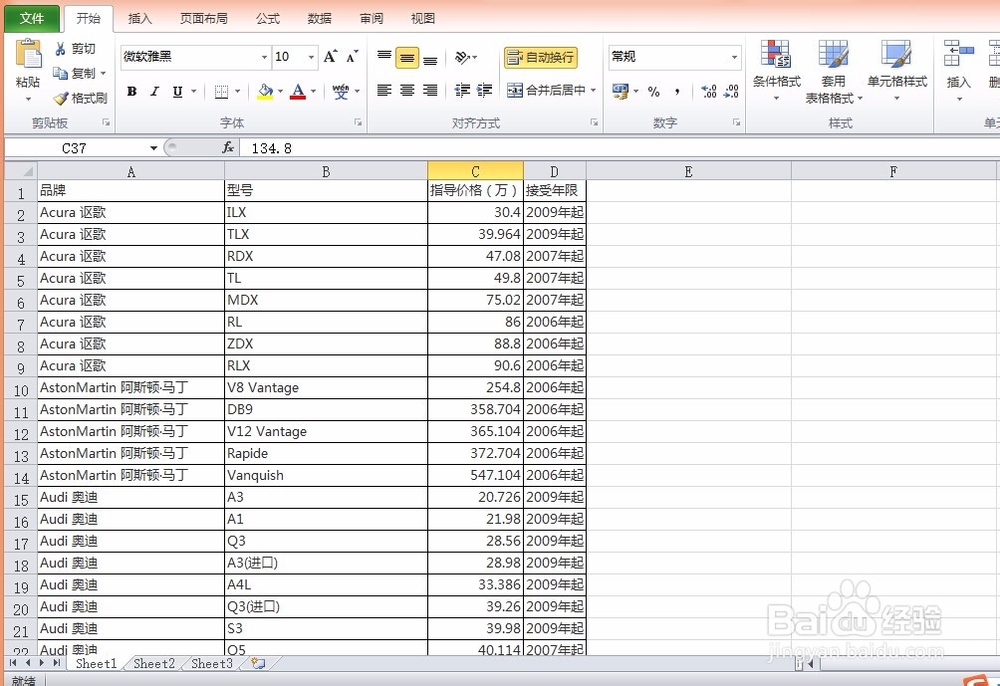Decrease font size with the small A

tap(352, 57)
